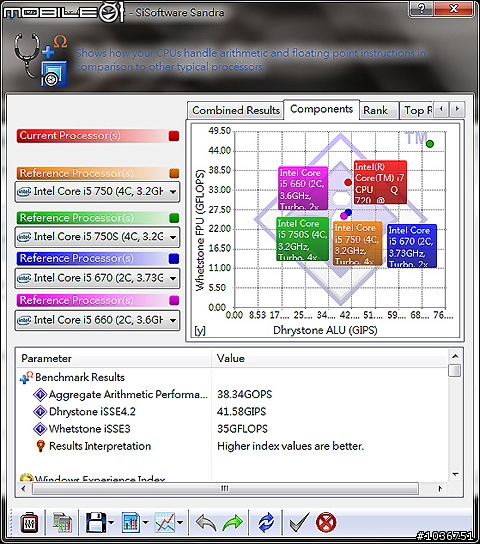Open the Intel Core i5 750S reference dropdown
Viewport: 480px width, 544px height.
(97, 237)
